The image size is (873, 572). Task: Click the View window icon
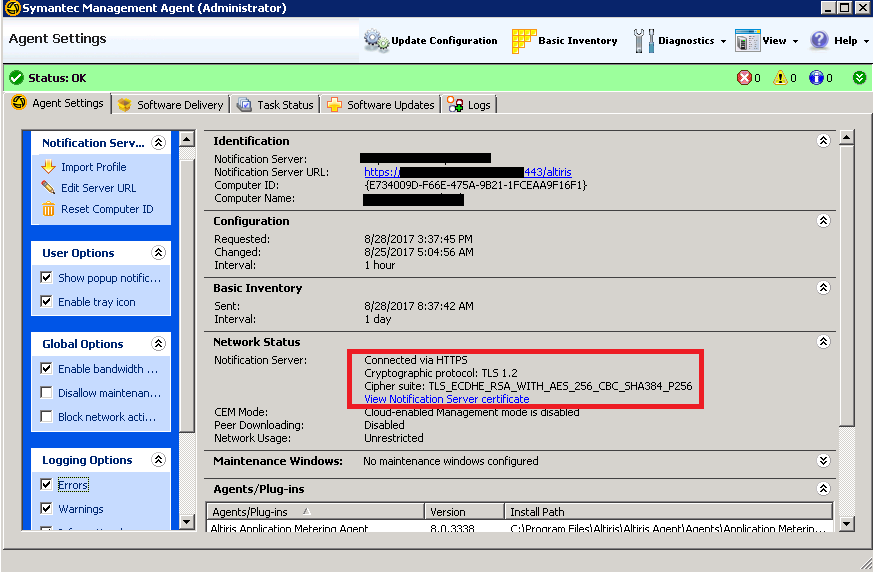click(x=747, y=41)
